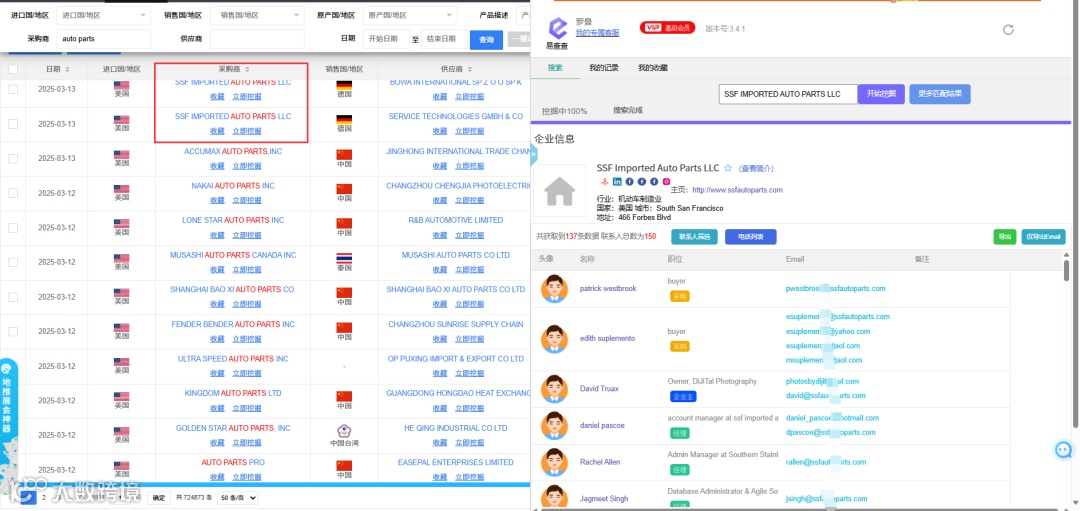
Task: Click the 易查查 logo icon
Action: click(x=557, y=29)
